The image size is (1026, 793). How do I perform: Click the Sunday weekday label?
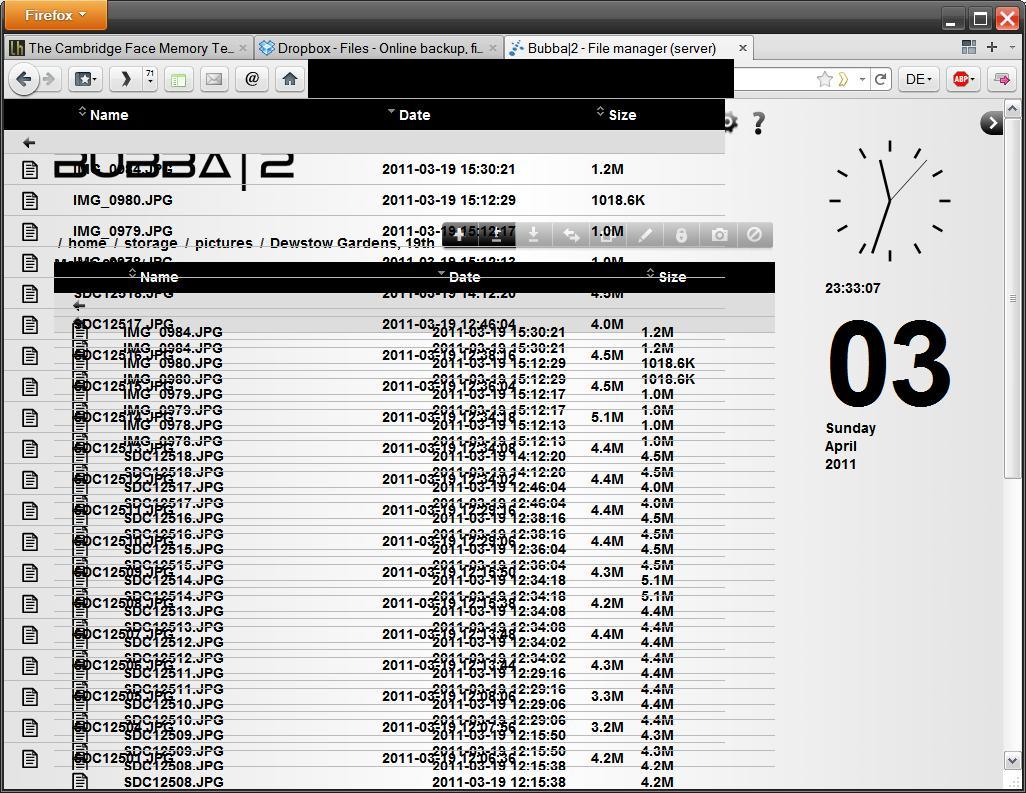851,428
